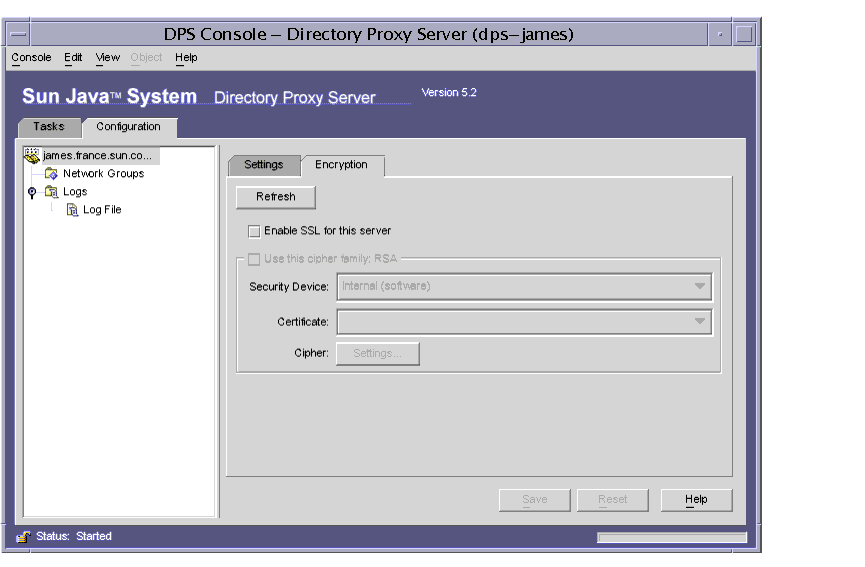Collapse the Logs tree node
The width and height of the screenshot is (865, 567).
[32, 192]
